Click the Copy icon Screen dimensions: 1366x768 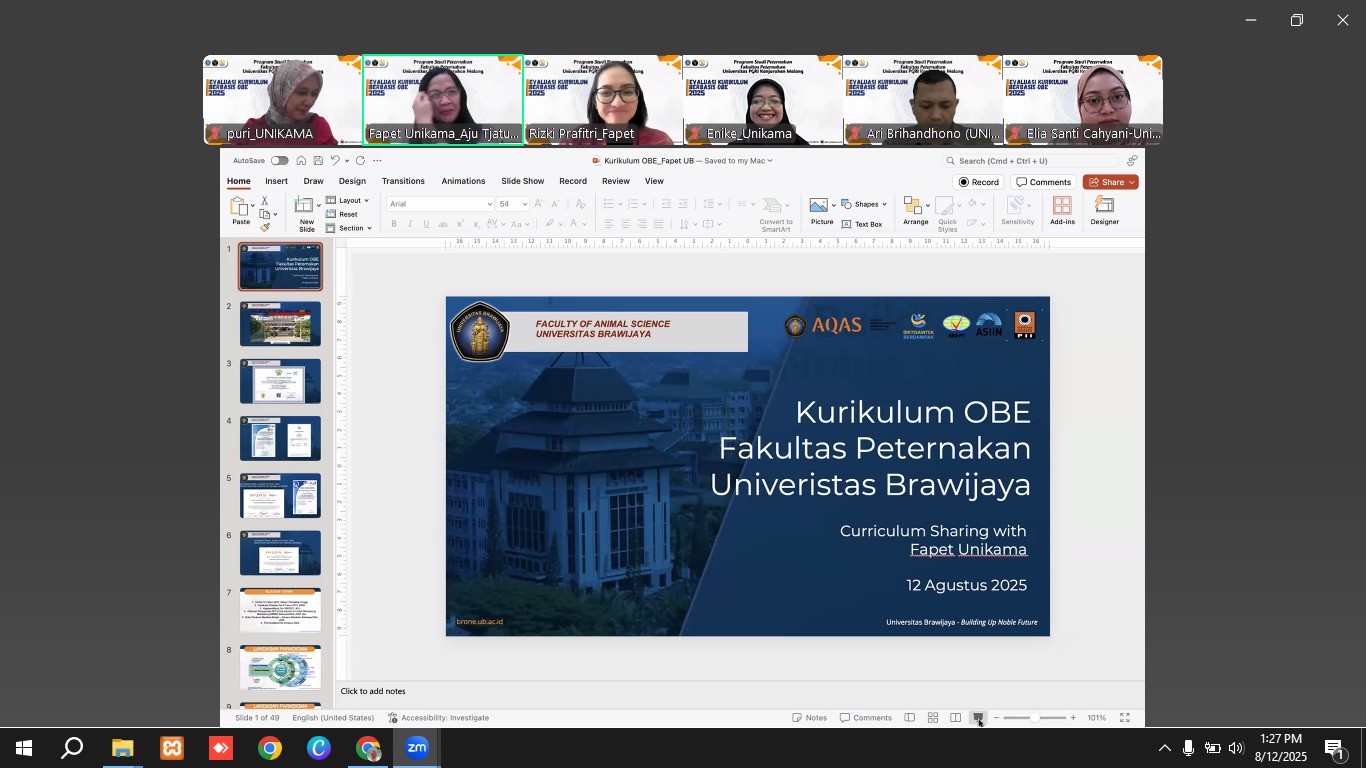(x=264, y=214)
